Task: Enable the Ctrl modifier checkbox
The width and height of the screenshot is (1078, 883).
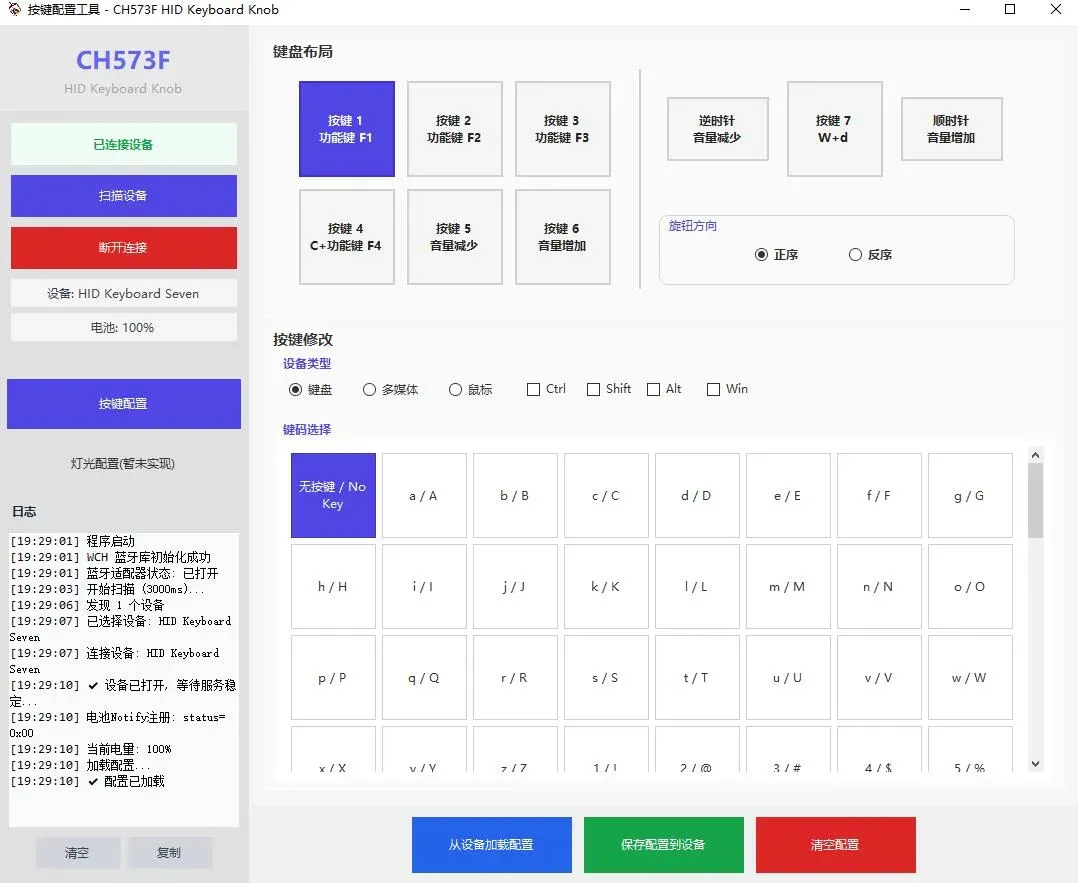Action: [x=546, y=389]
